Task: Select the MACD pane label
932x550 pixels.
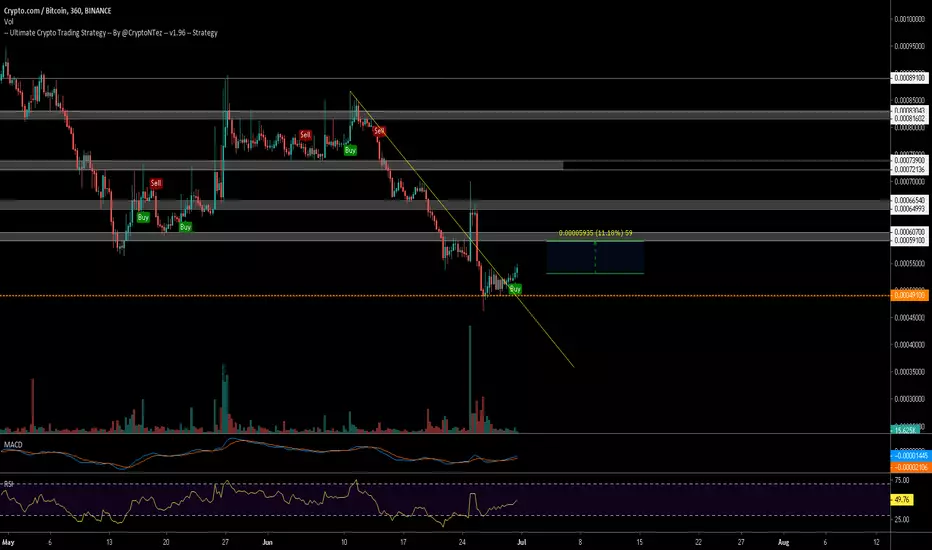Action: pyautogui.click(x=13, y=445)
